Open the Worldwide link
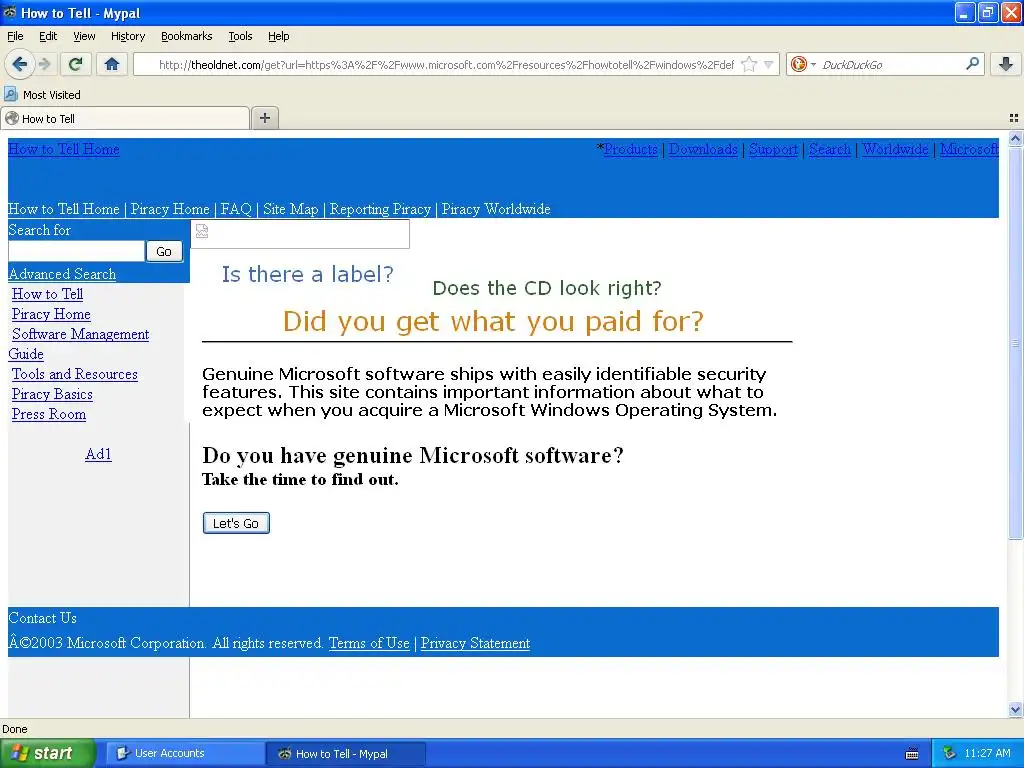The height and width of the screenshot is (768, 1024). [x=895, y=149]
